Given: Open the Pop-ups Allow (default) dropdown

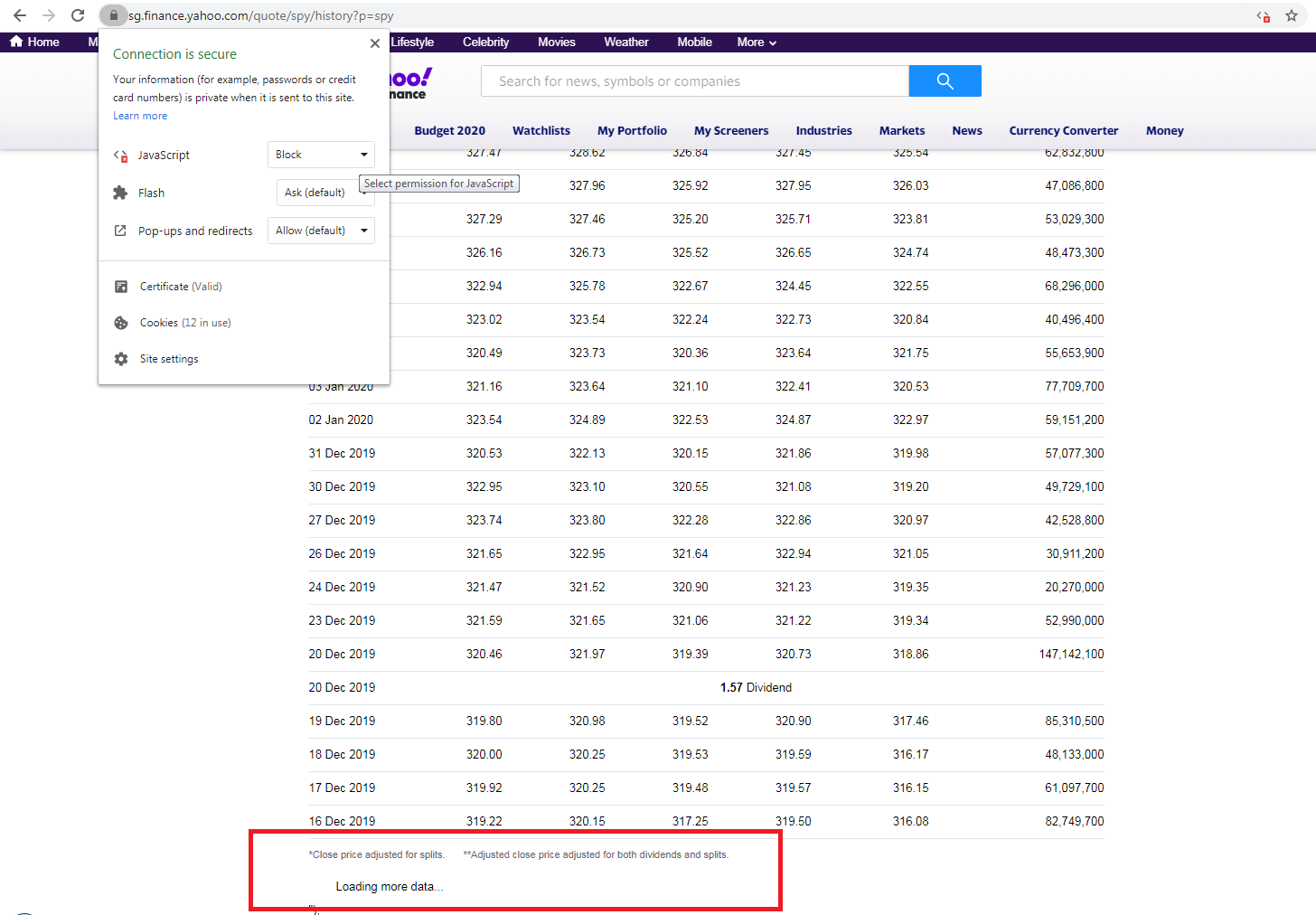Looking at the screenshot, I should pyautogui.click(x=321, y=231).
